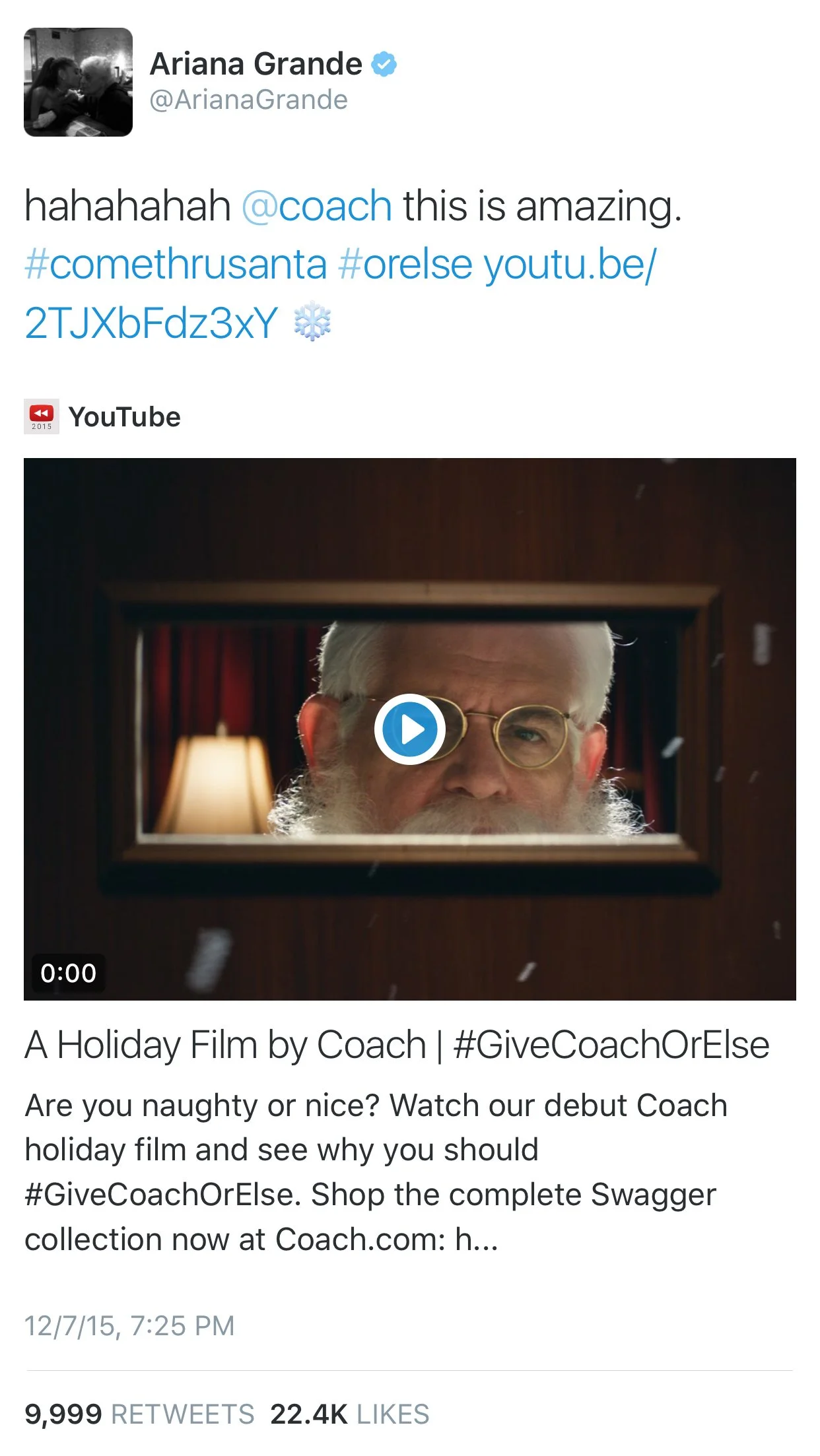Open Ariana Grande's profile picture
The image size is (820, 1456).
click(78, 82)
